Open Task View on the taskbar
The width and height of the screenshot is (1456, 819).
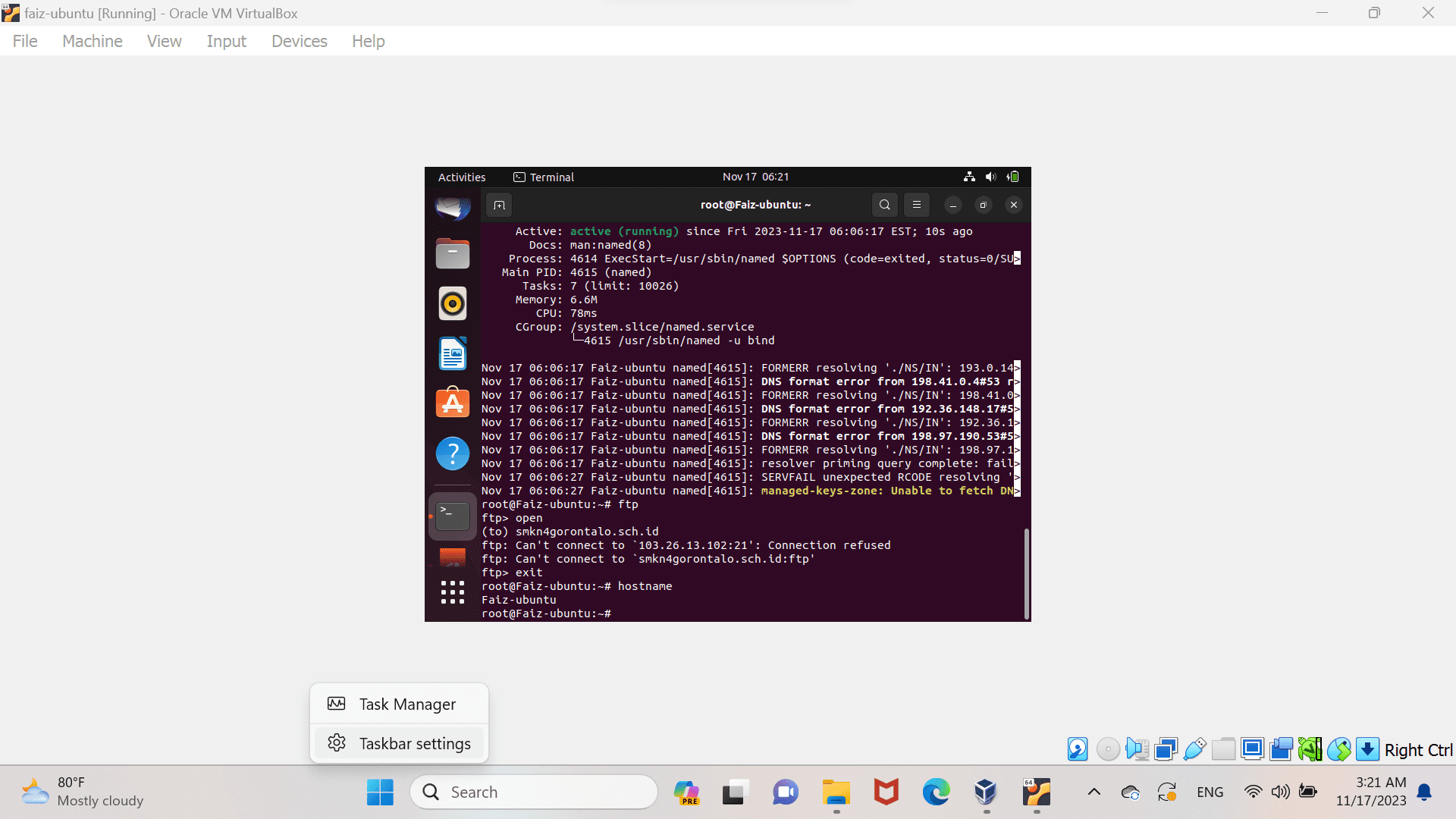click(735, 792)
